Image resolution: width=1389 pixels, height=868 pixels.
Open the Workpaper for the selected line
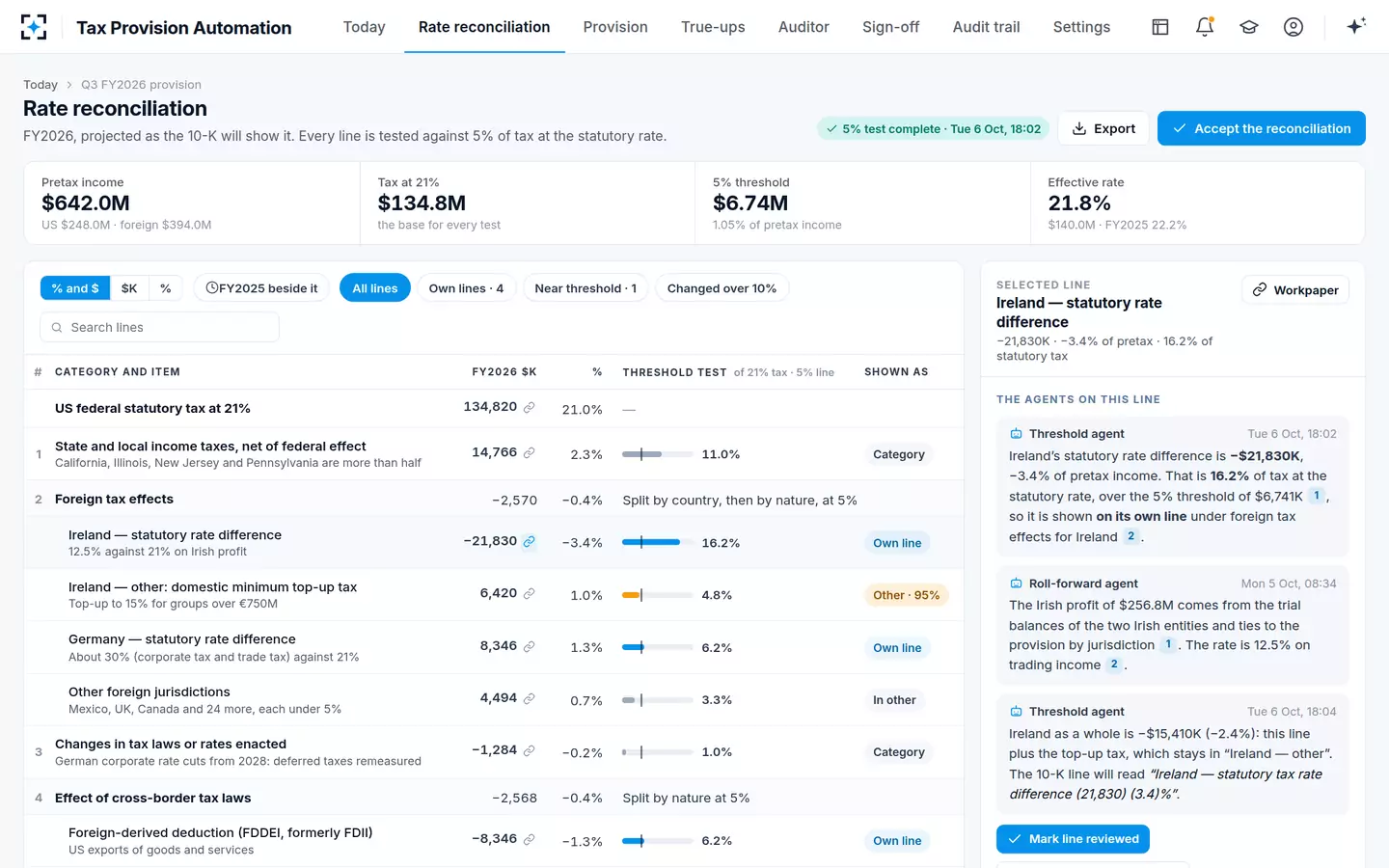(x=1295, y=290)
